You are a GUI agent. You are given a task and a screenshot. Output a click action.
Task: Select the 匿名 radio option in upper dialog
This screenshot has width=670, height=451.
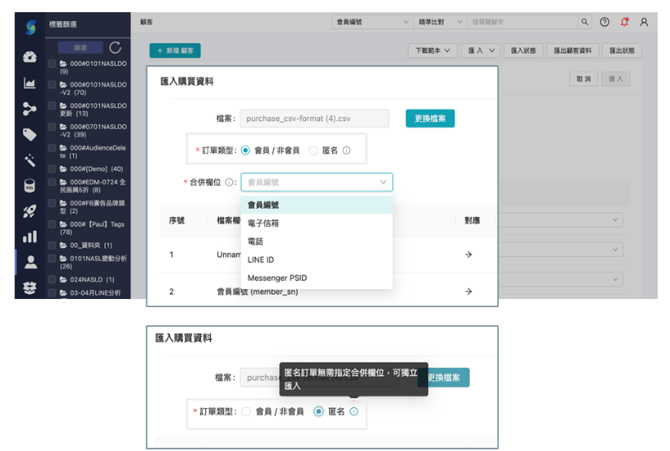[x=313, y=150]
